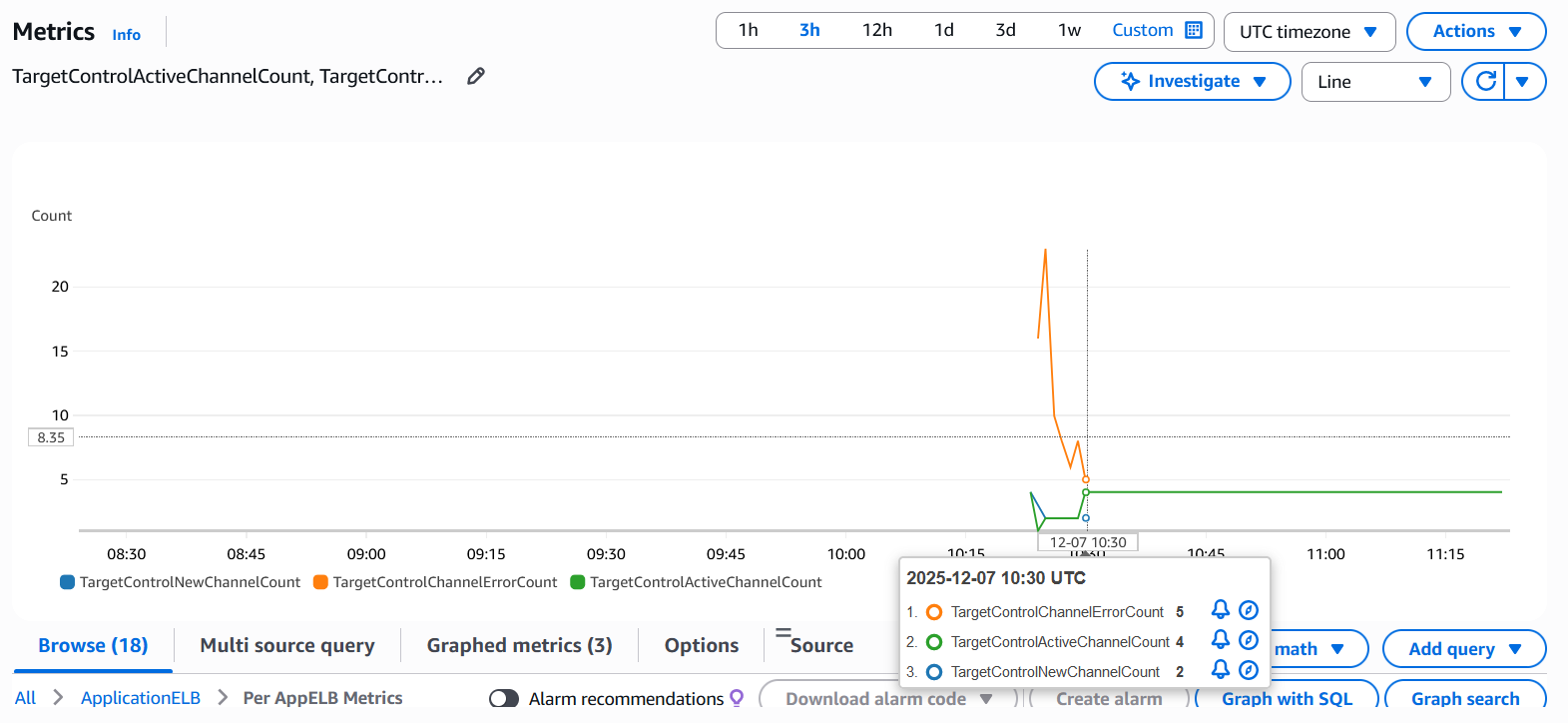Select the 1h time range
Image resolution: width=1568 pixels, height=723 pixels.
click(749, 30)
